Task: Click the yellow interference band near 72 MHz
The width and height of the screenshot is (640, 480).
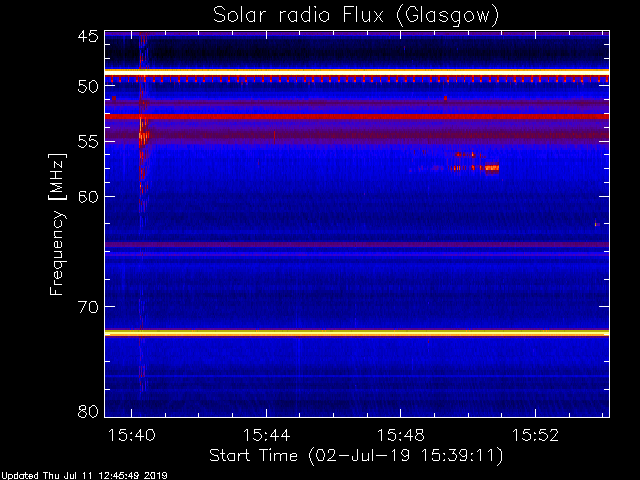Action: point(357,333)
